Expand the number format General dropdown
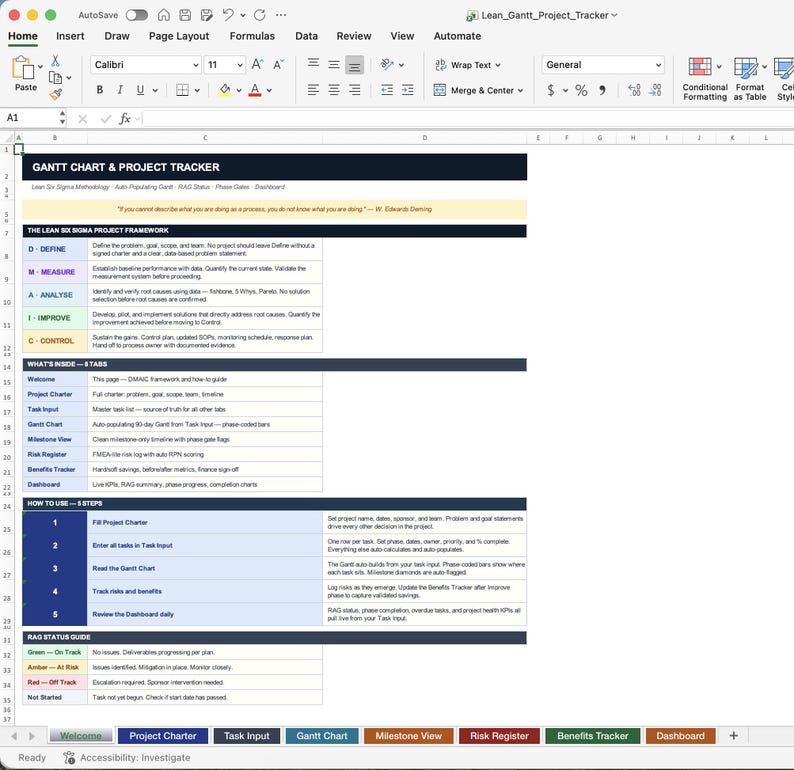This screenshot has height=770, width=794. (658, 65)
